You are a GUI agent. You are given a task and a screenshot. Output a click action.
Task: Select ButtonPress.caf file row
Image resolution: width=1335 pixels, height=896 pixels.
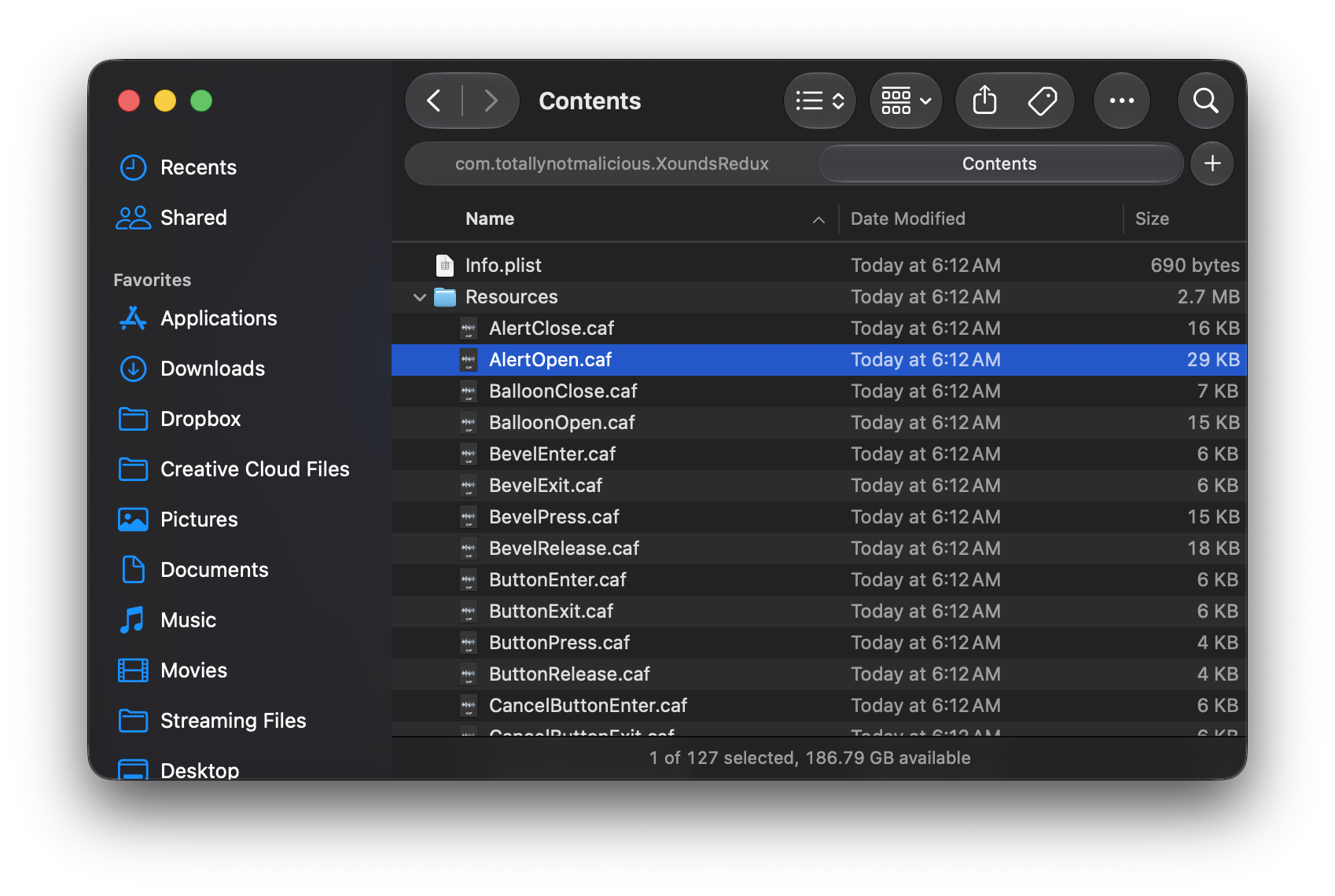click(819, 643)
